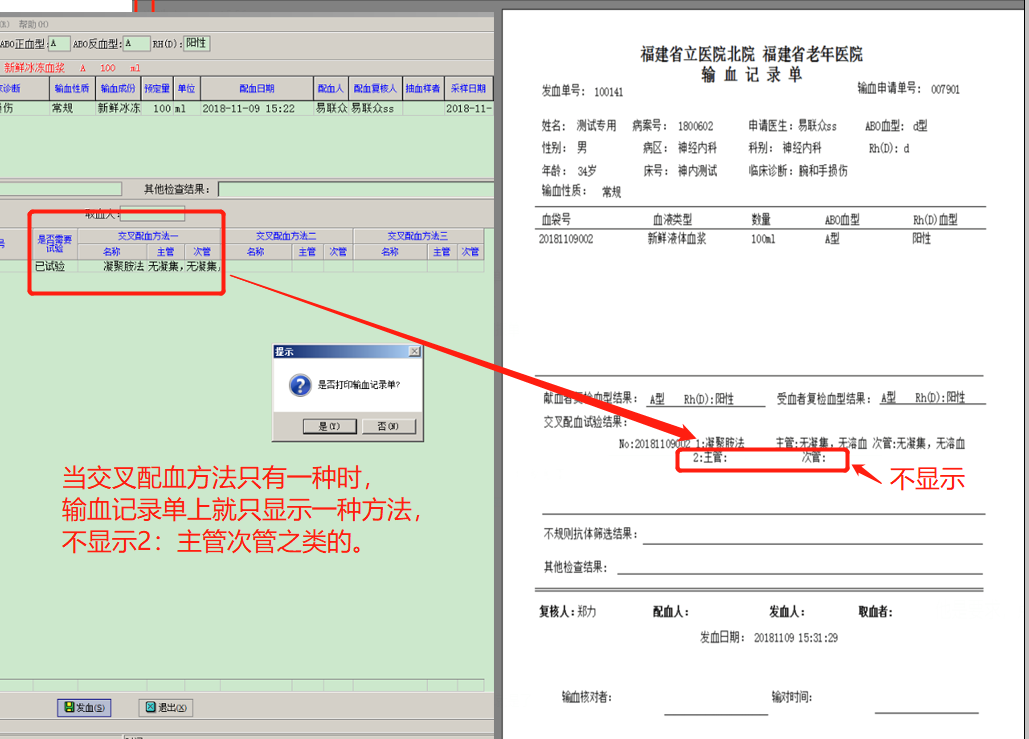Click the 交叉配血方法二 header
1029x739 pixels.
click(286, 236)
